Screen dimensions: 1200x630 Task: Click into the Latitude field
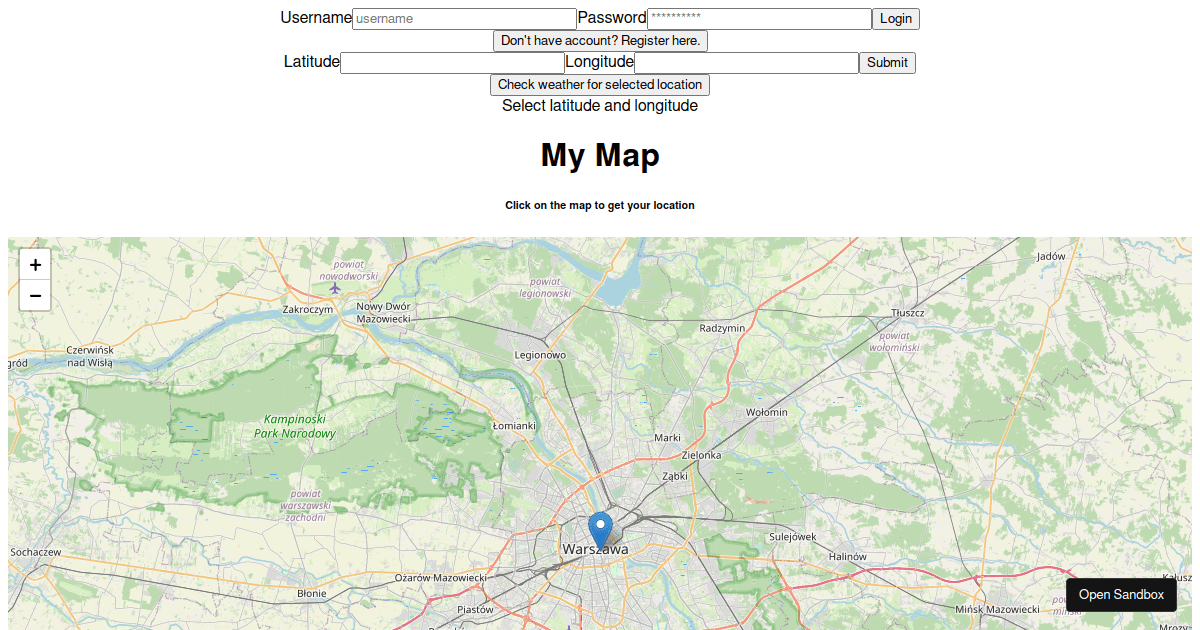click(x=452, y=63)
